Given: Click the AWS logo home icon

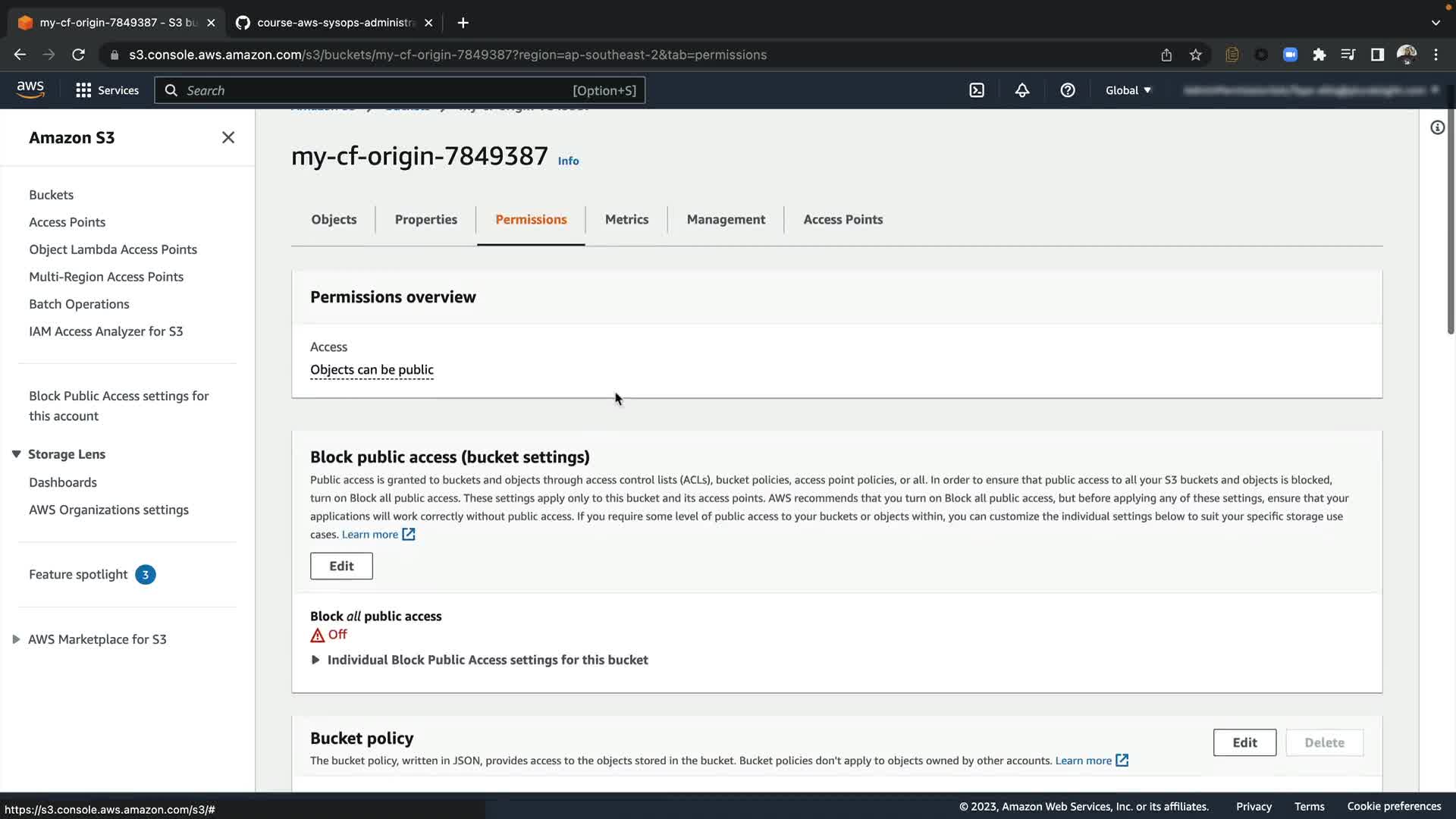Looking at the screenshot, I should [x=30, y=89].
